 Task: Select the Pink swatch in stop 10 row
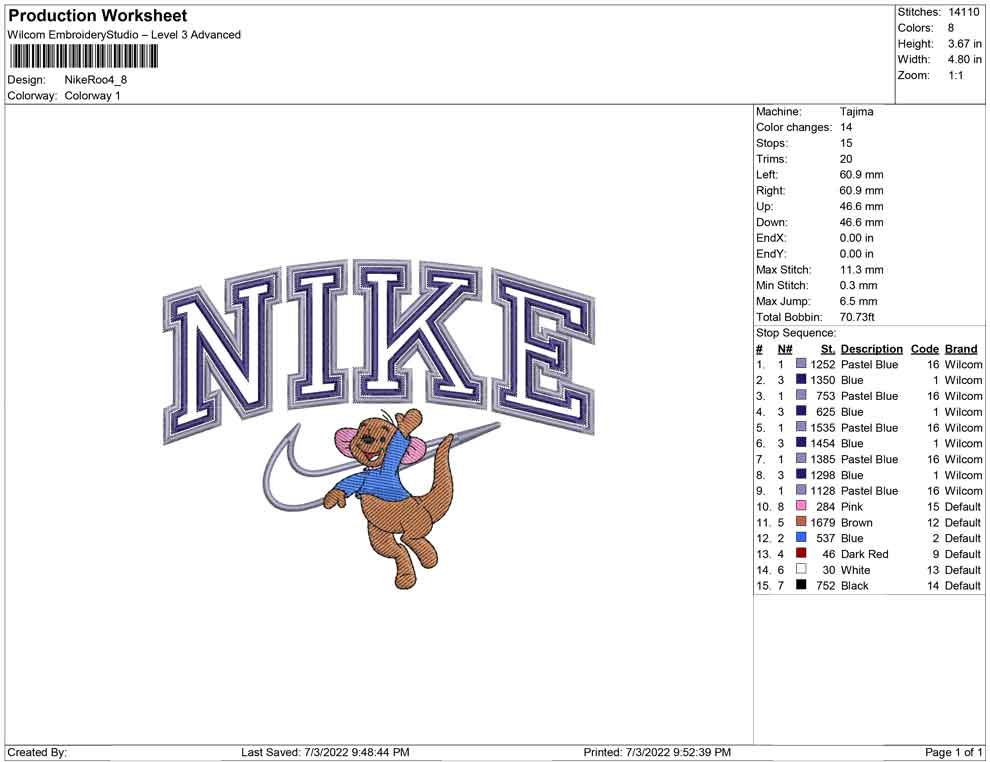coord(801,506)
